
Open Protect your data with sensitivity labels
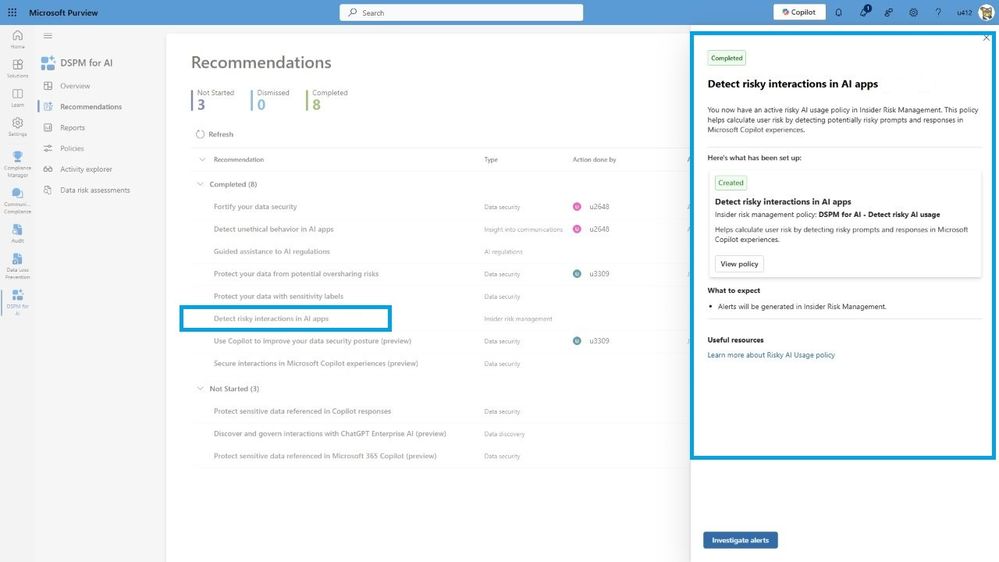click(278, 296)
